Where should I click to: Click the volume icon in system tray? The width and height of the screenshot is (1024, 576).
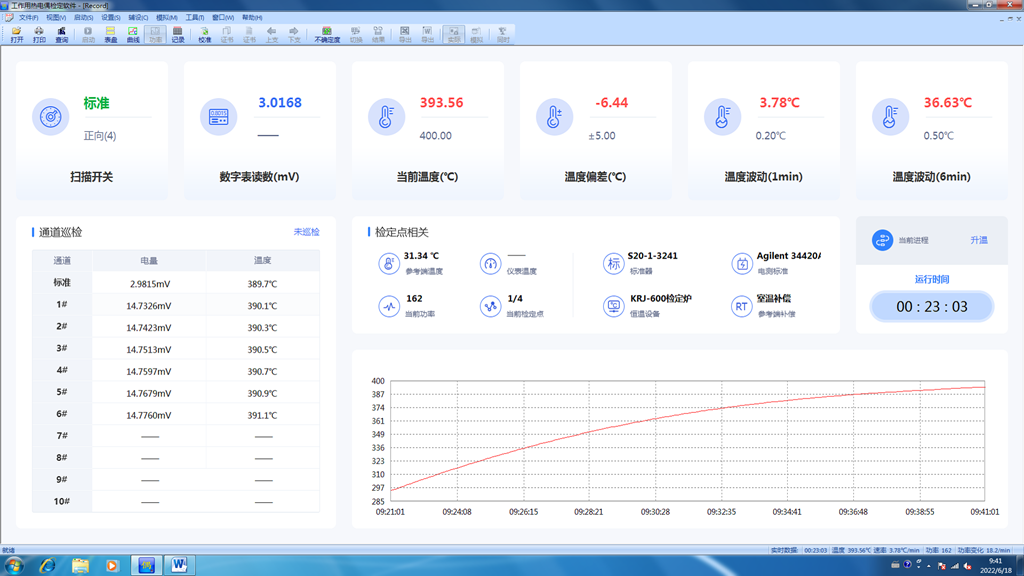pos(967,566)
